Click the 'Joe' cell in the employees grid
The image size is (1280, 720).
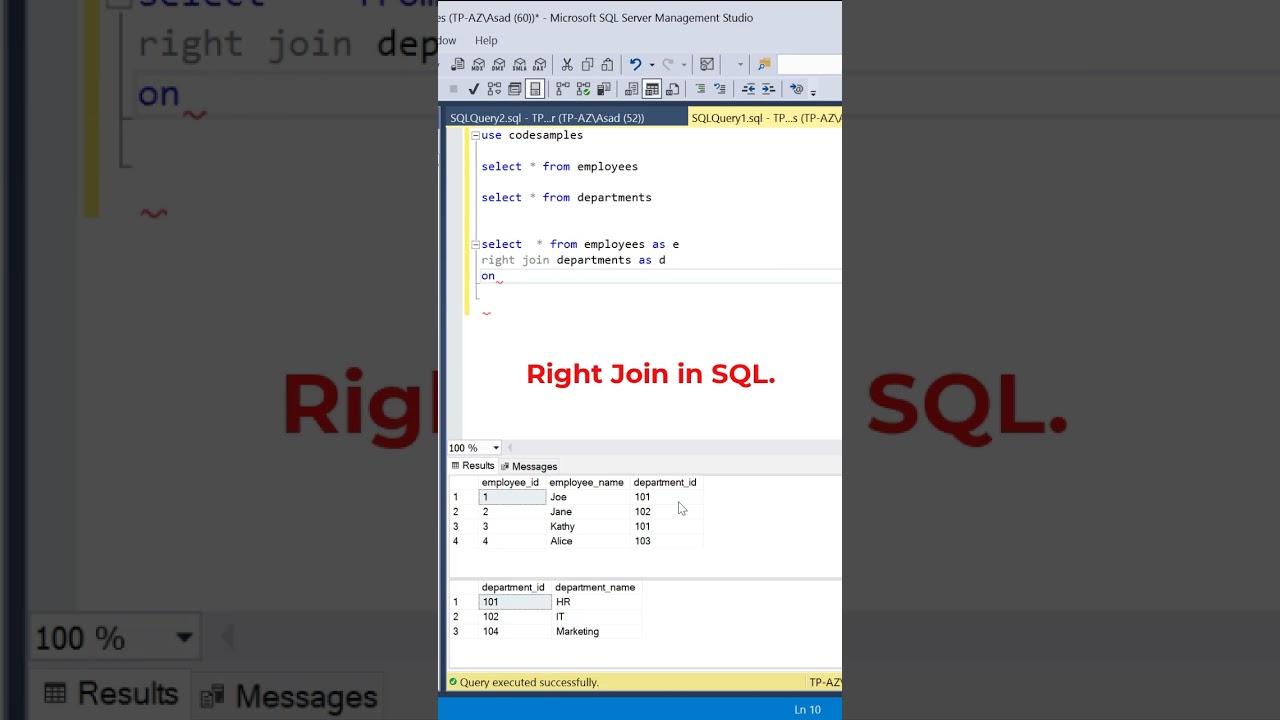[x=588, y=497]
